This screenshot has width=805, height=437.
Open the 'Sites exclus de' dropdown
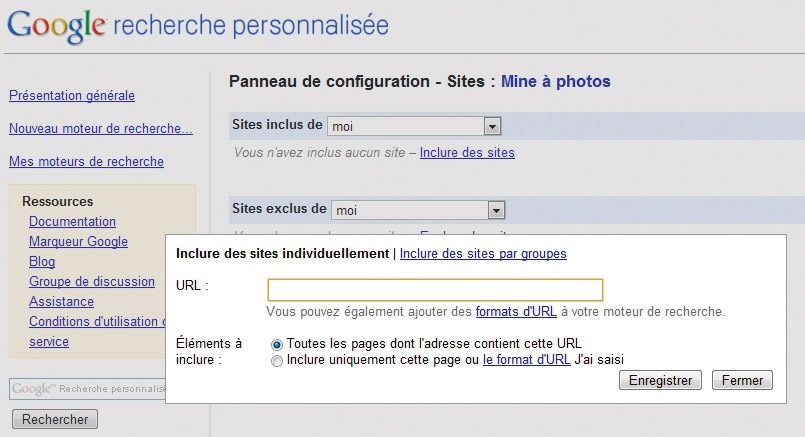(x=495, y=210)
